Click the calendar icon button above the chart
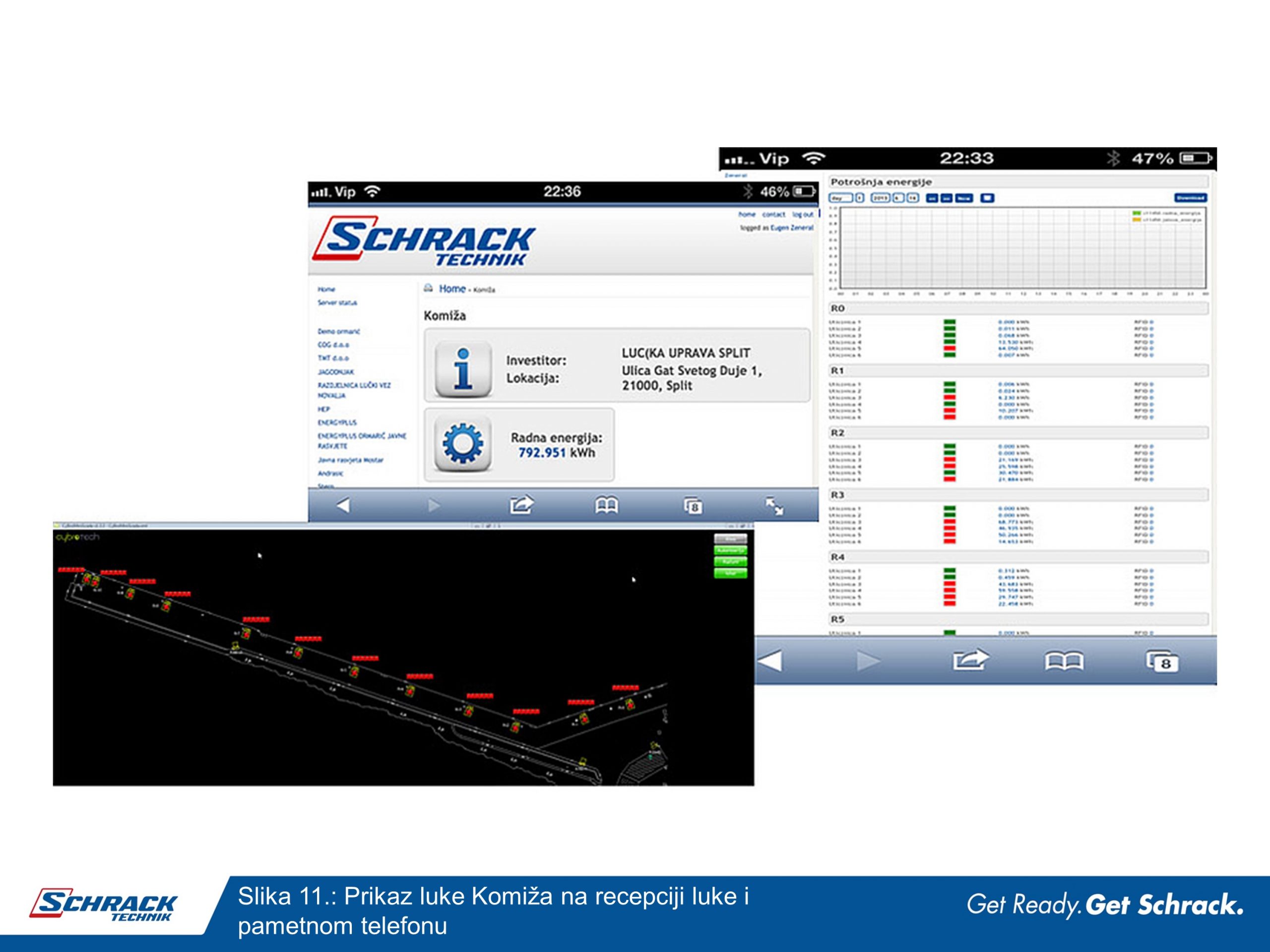The height and width of the screenshot is (952, 1270). pos(987,198)
